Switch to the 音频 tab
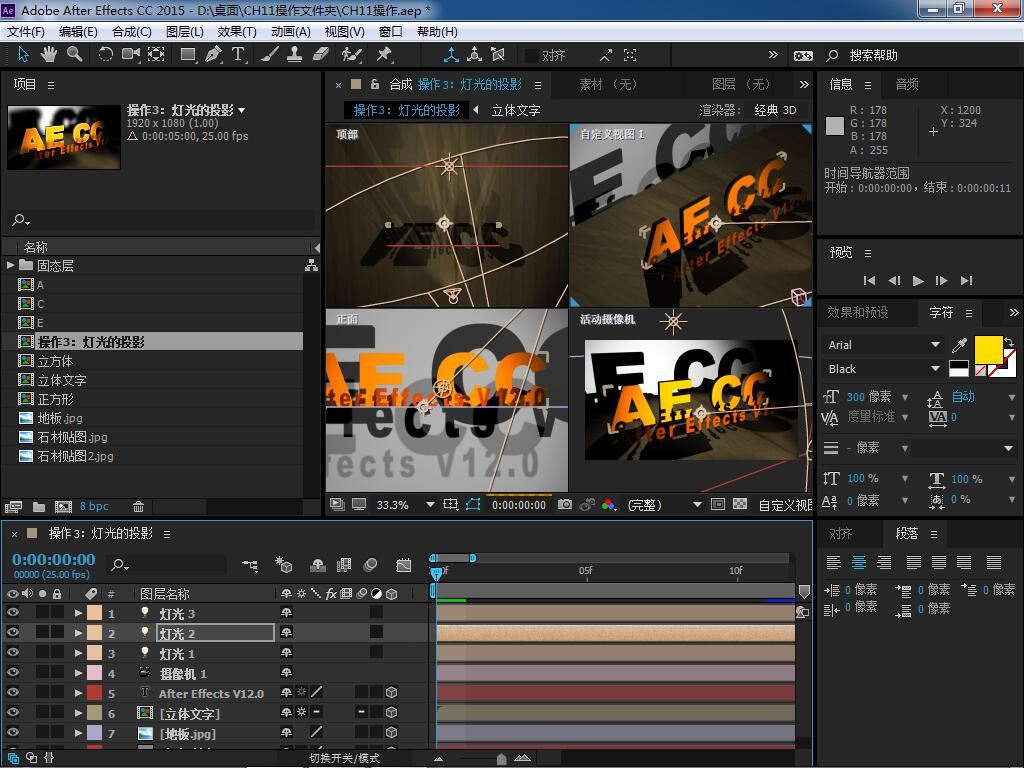Image resolution: width=1024 pixels, height=768 pixels. 907,84
